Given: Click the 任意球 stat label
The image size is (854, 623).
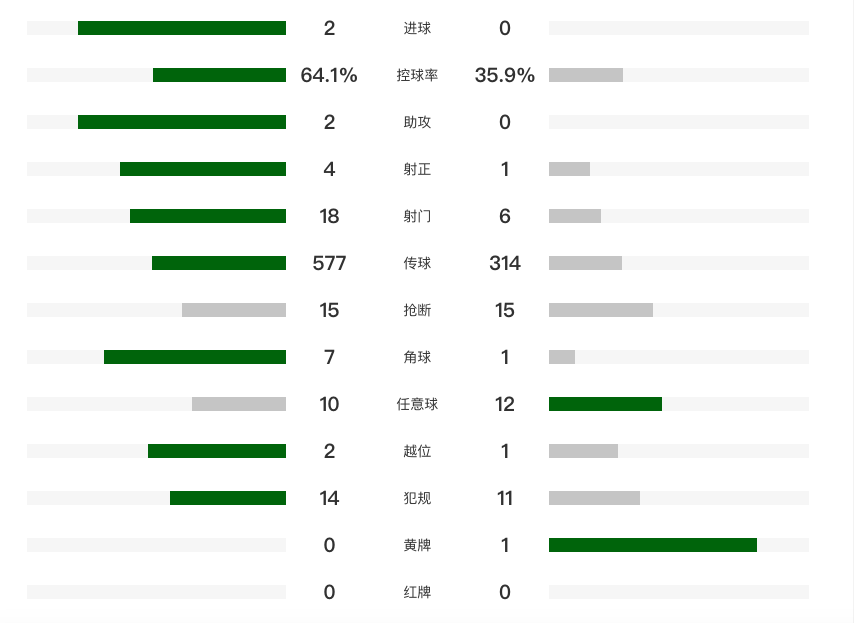Looking at the screenshot, I should pyautogui.click(x=417, y=404).
